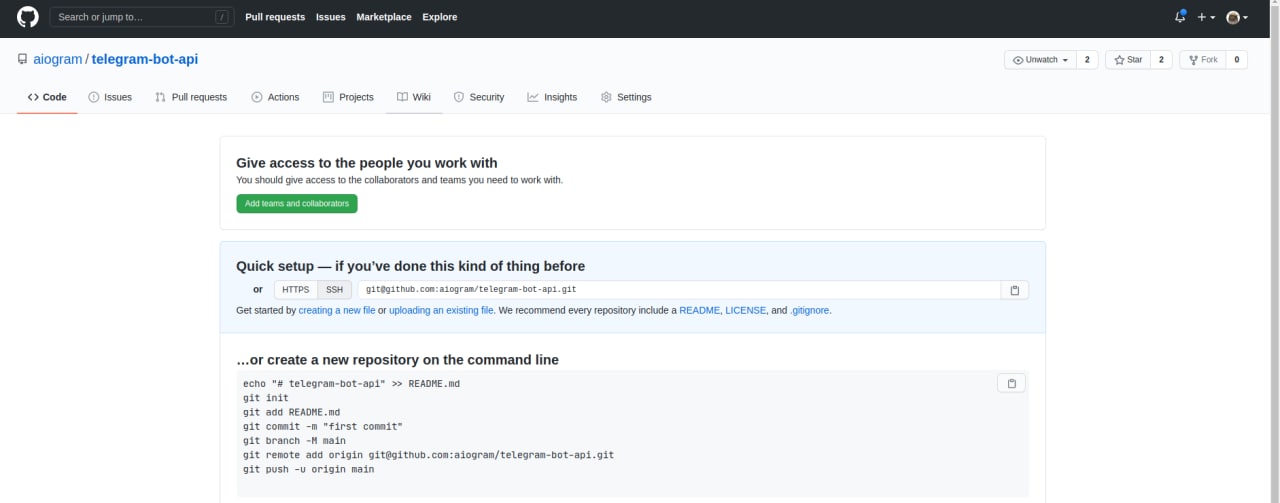Image resolution: width=1280 pixels, height=503 pixels.
Task: Open the LICENSE link
Action: click(745, 310)
